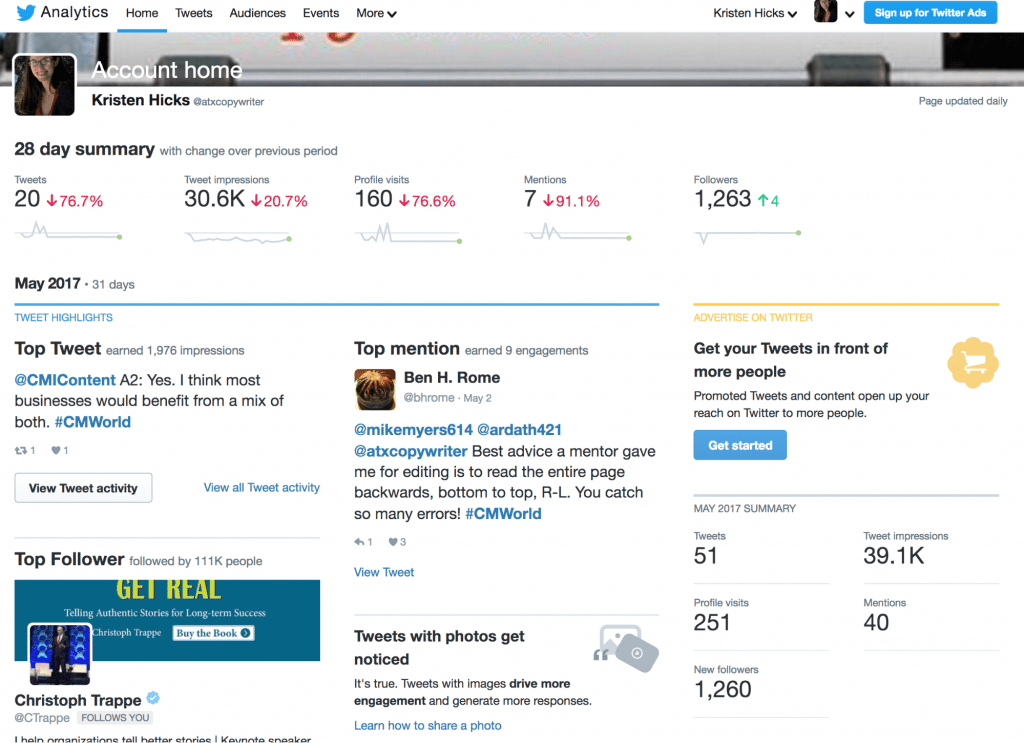Click Christoph Trappe profile picture
Screen dimensions: 1024x743
coord(59,654)
